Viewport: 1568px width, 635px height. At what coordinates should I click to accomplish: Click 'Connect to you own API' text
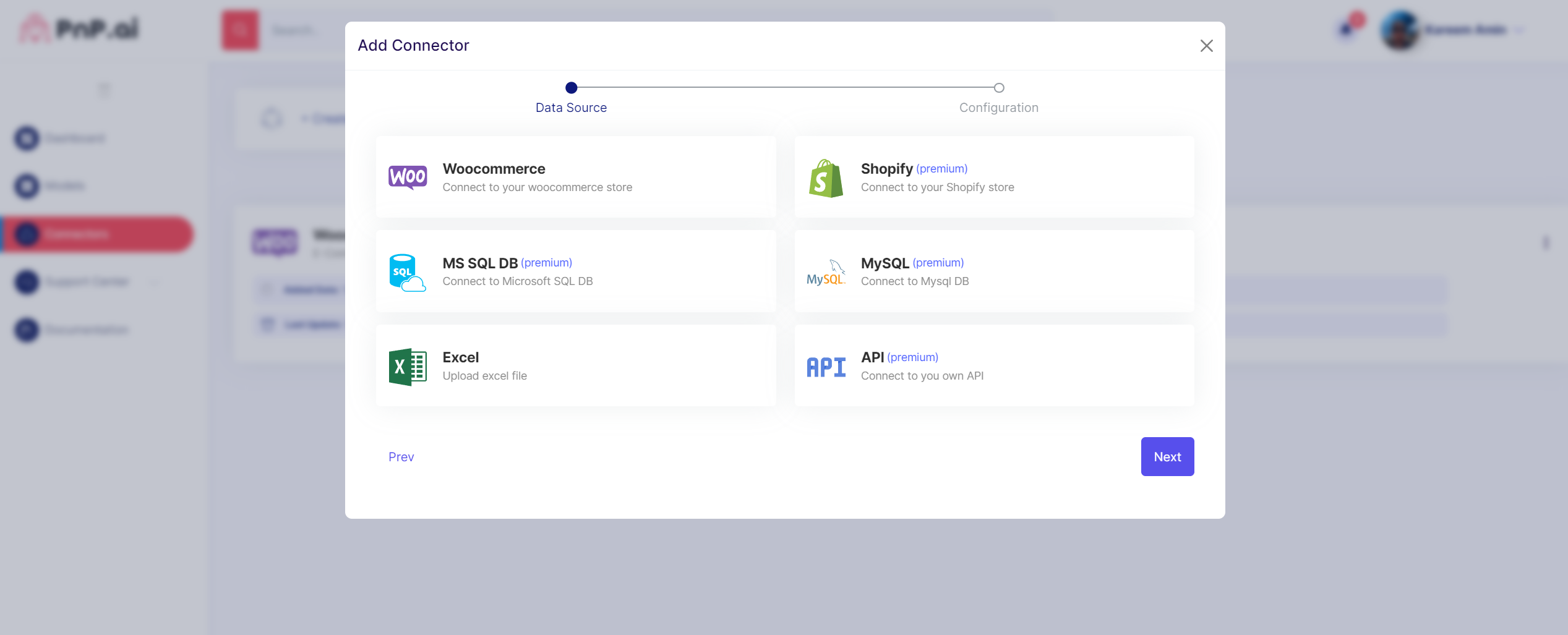point(922,376)
